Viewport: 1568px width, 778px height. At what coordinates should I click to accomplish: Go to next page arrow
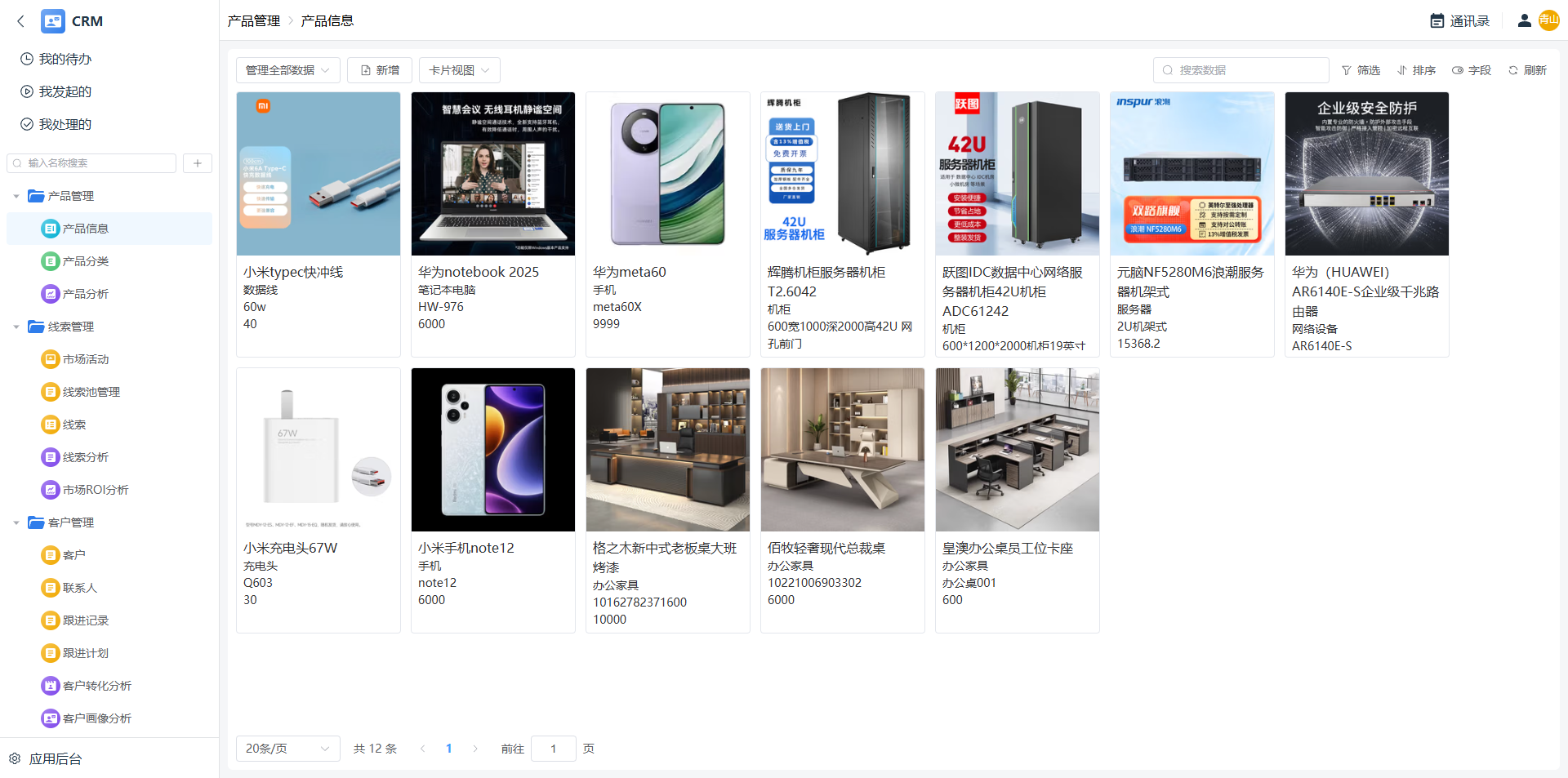pos(475,749)
